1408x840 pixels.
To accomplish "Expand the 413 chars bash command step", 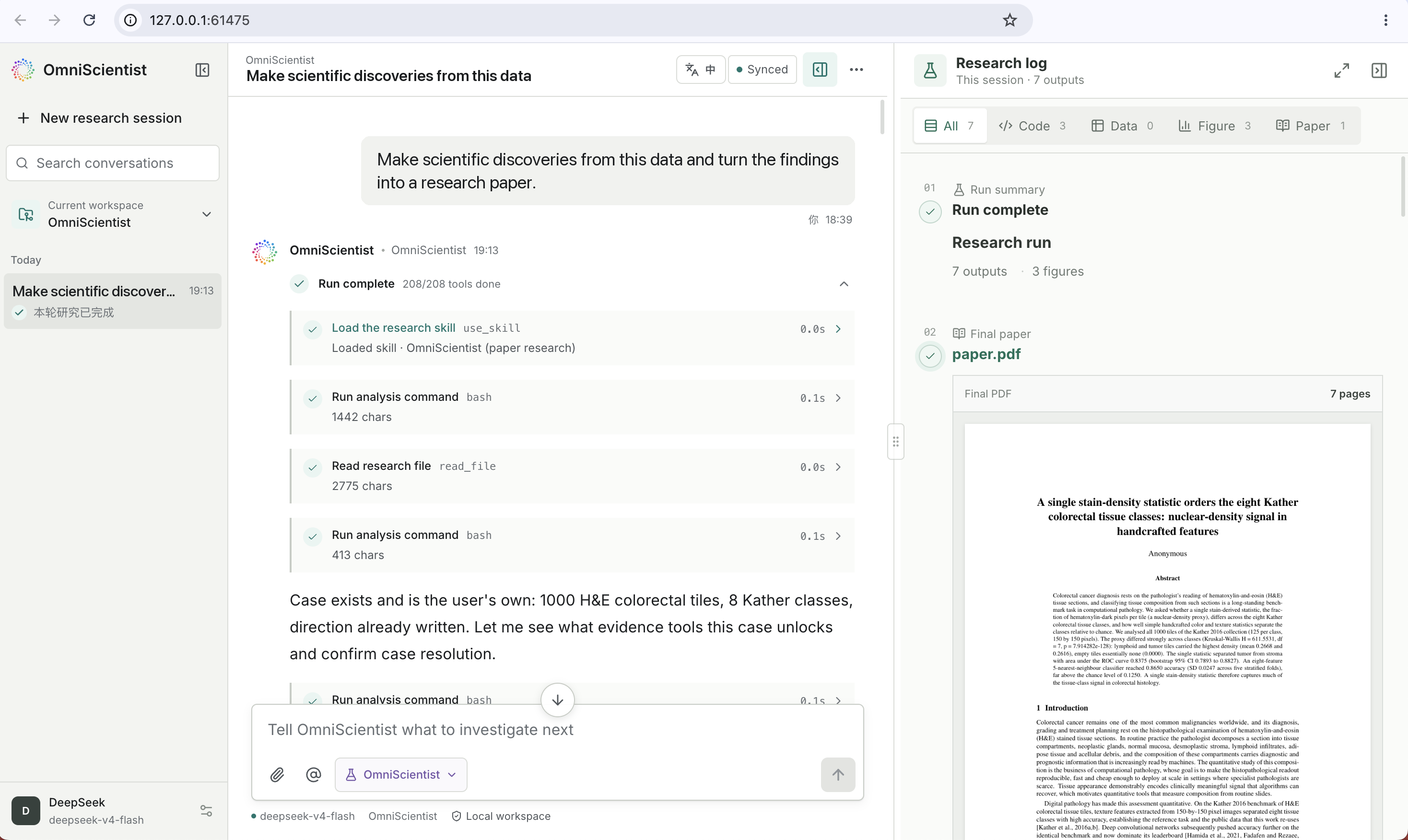I will click(838, 536).
